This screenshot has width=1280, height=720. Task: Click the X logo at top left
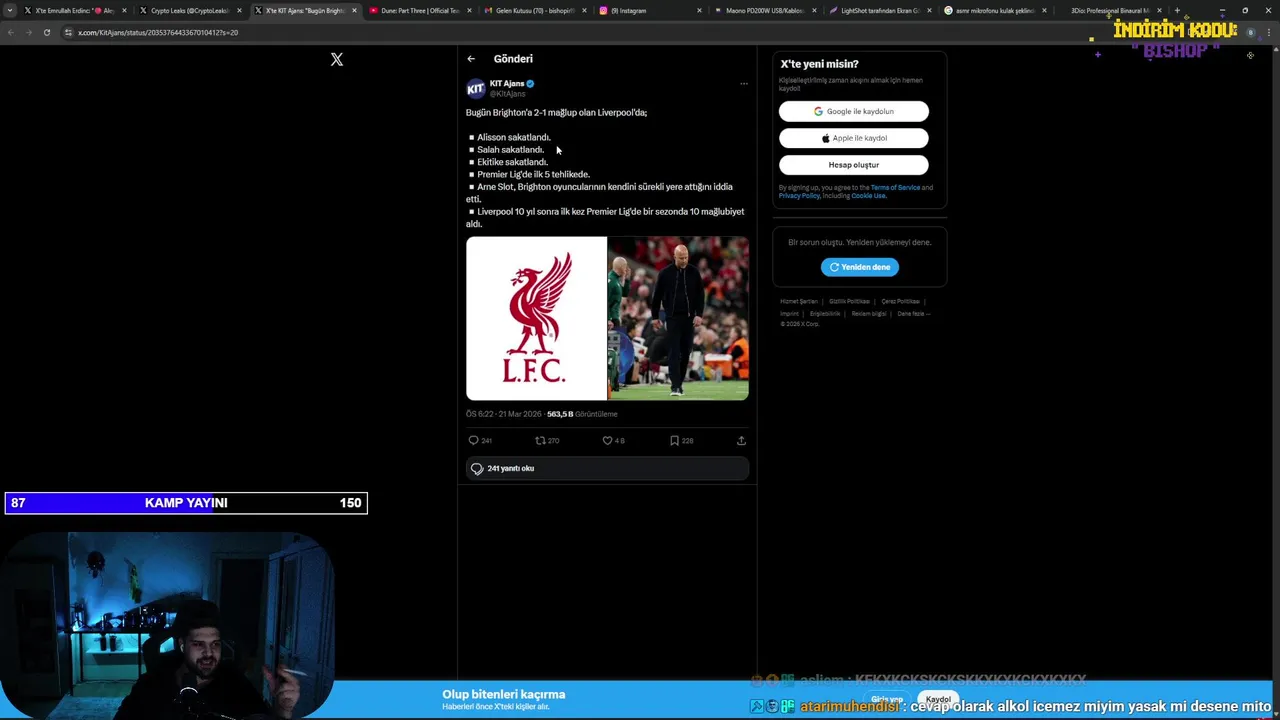pyautogui.click(x=337, y=59)
